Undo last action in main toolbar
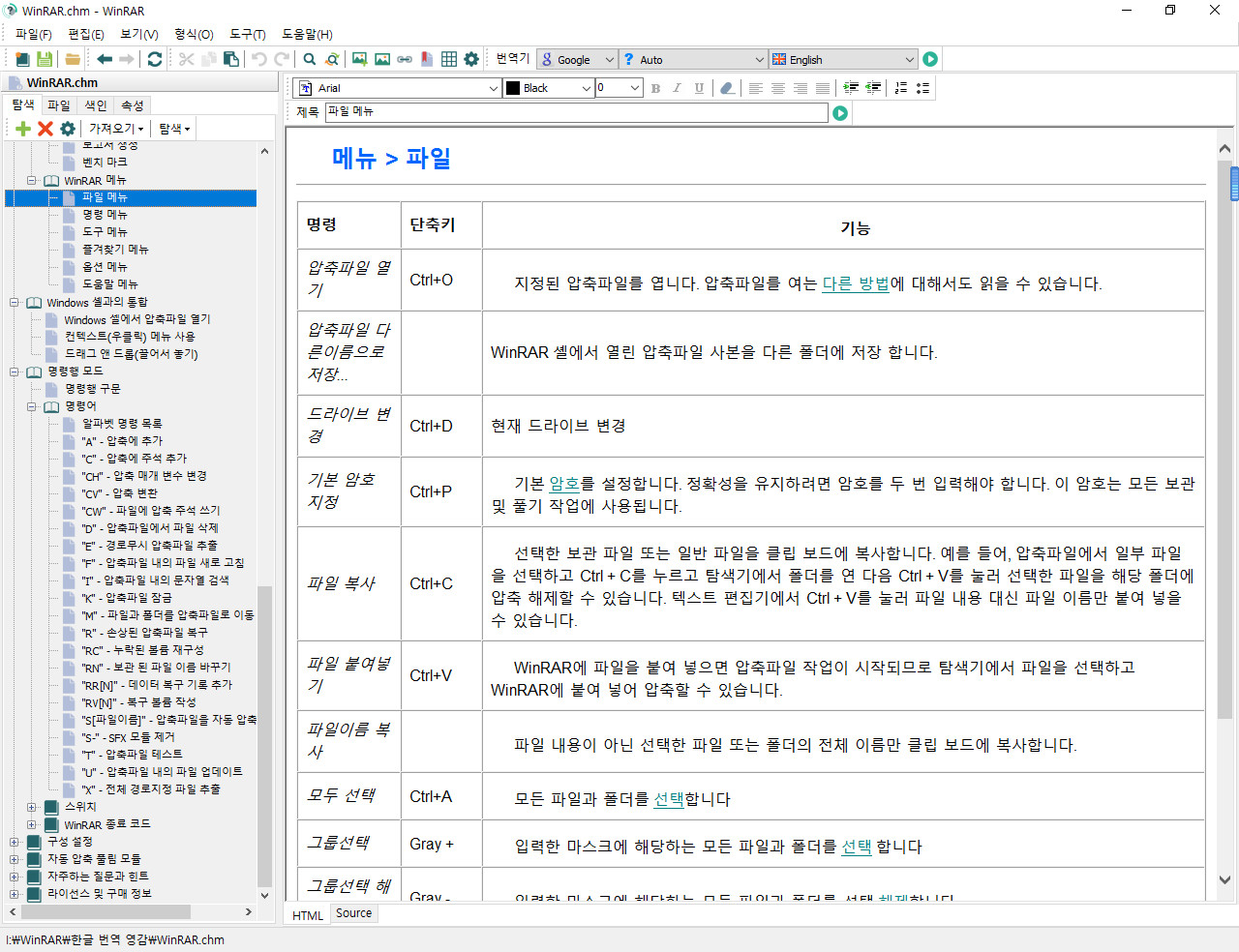1239x952 pixels. point(259,59)
